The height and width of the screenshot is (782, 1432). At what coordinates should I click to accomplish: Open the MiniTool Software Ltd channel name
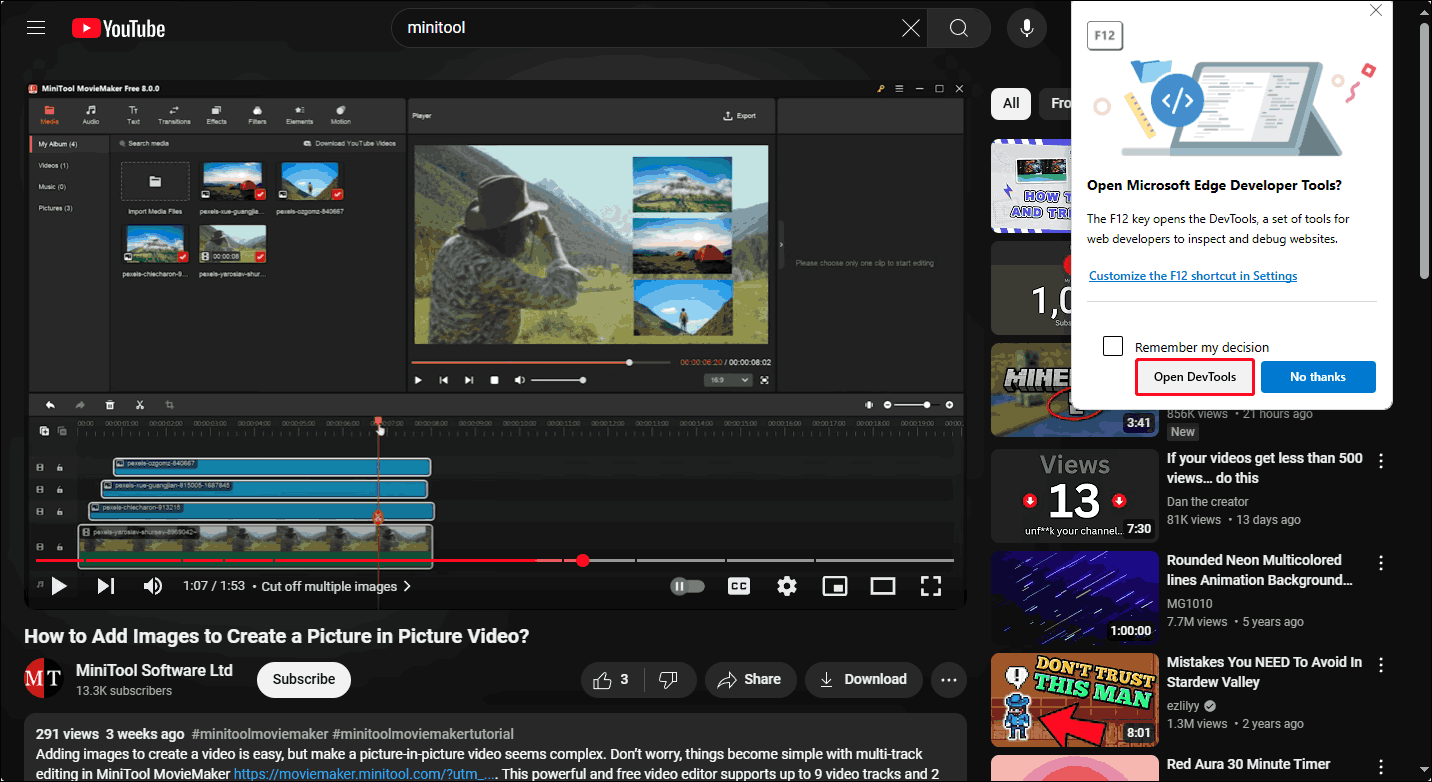pos(154,670)
